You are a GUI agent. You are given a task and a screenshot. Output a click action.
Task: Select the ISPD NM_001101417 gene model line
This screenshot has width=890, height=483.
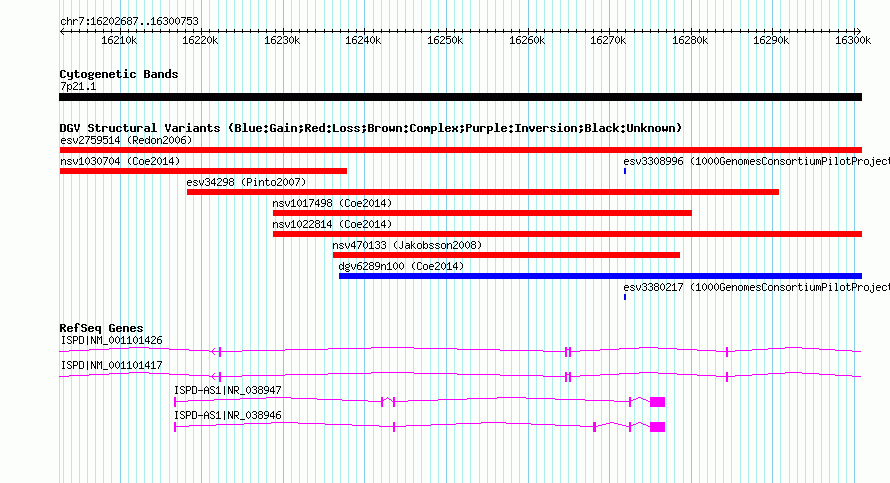(x=460, y=376)
